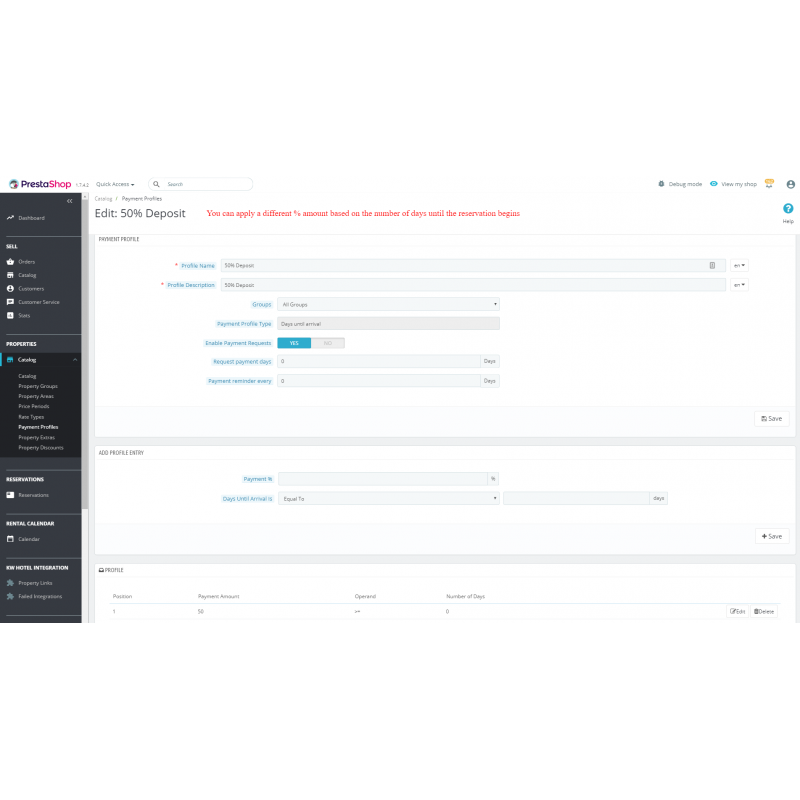The image size is (800, 800).
Task: Click the Request payment days field
Action: [379, 361]
